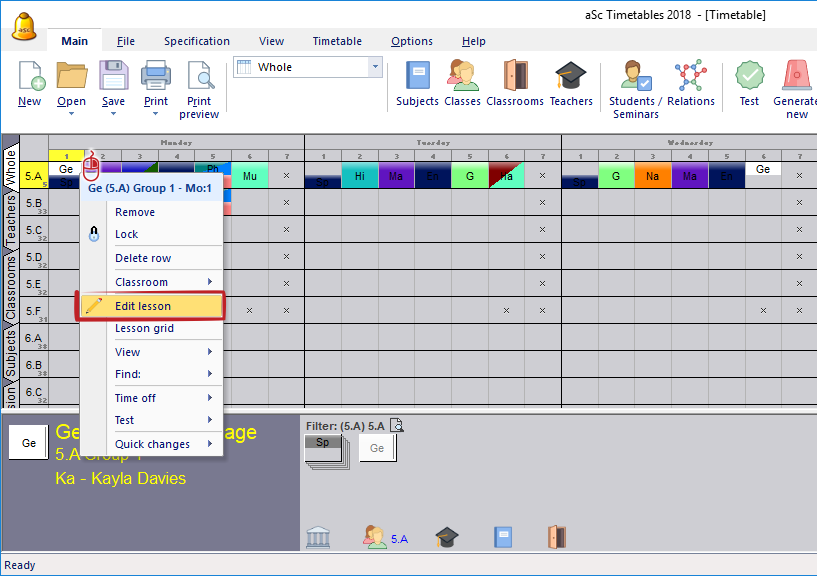
Task: Choose Lock in the context menu
Action: [x=127, y=234]
